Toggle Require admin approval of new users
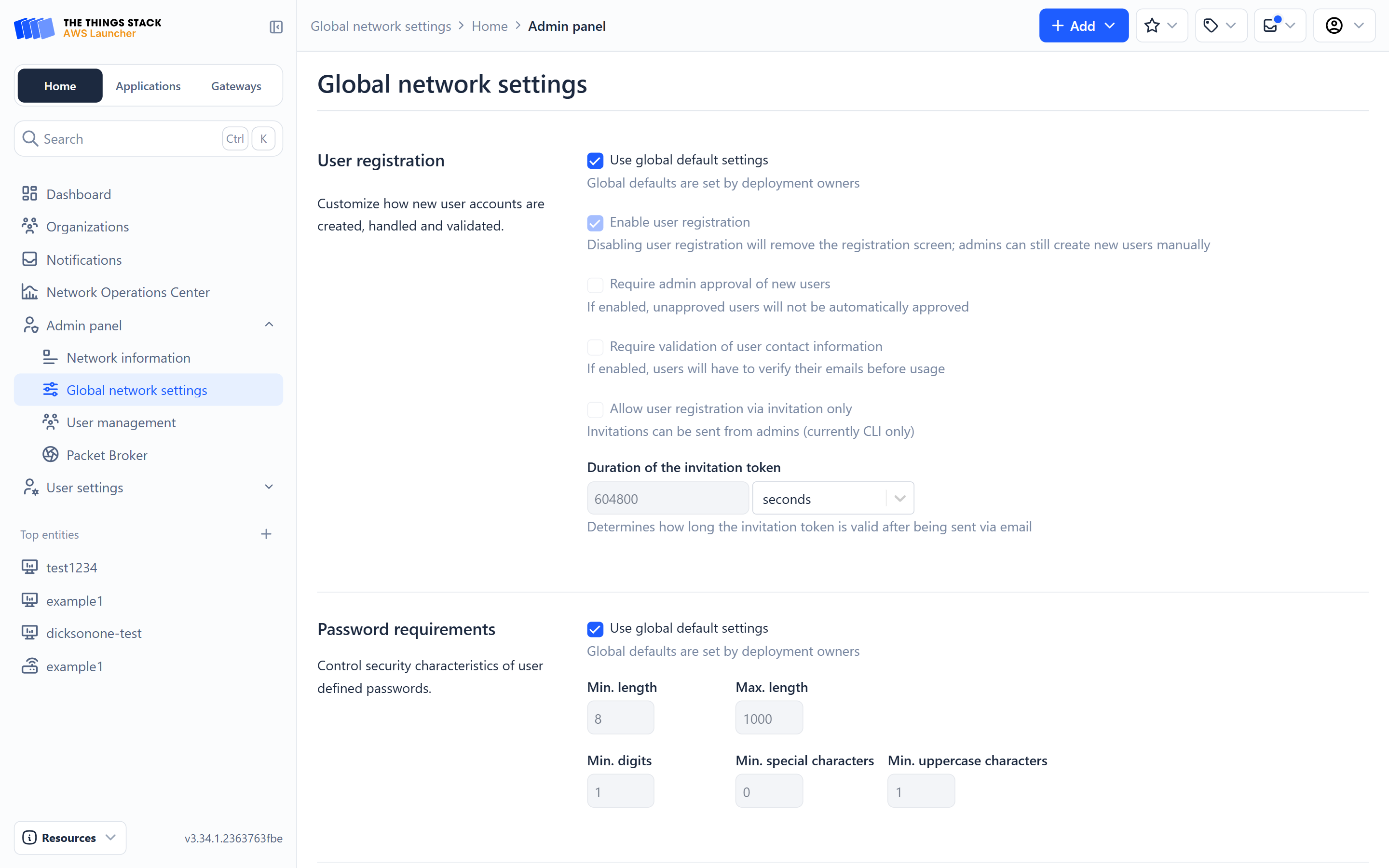The height and width of the screenshot is (868, 1389). pyautogui.click(x=595, y=285)
